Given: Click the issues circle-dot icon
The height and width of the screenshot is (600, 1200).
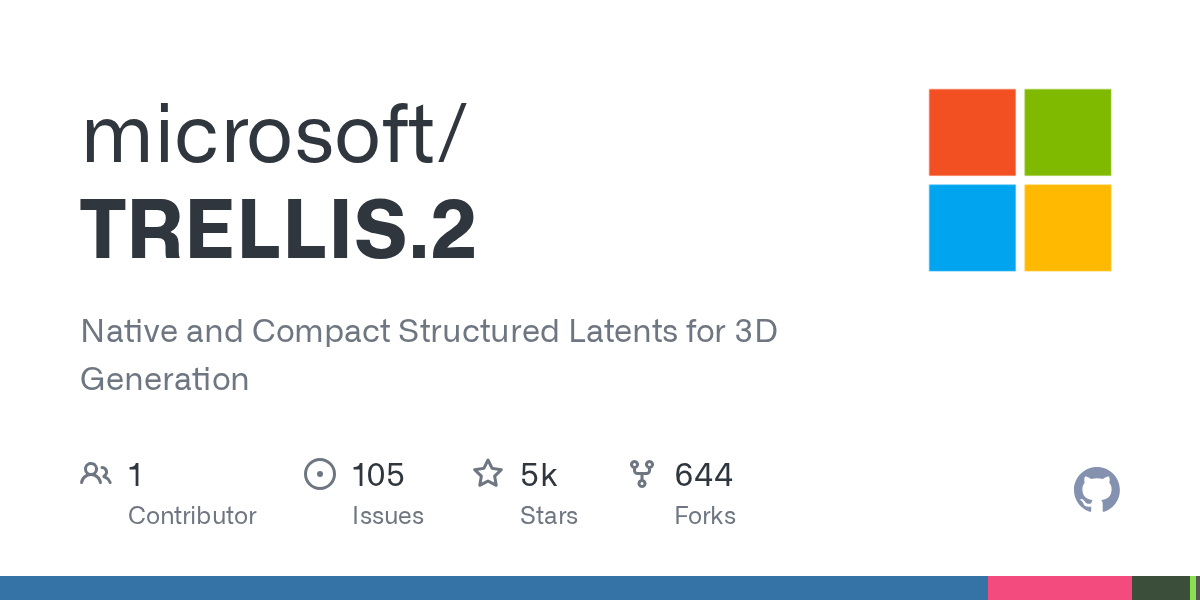Looking at the screenshot, I should coord(319,474).
